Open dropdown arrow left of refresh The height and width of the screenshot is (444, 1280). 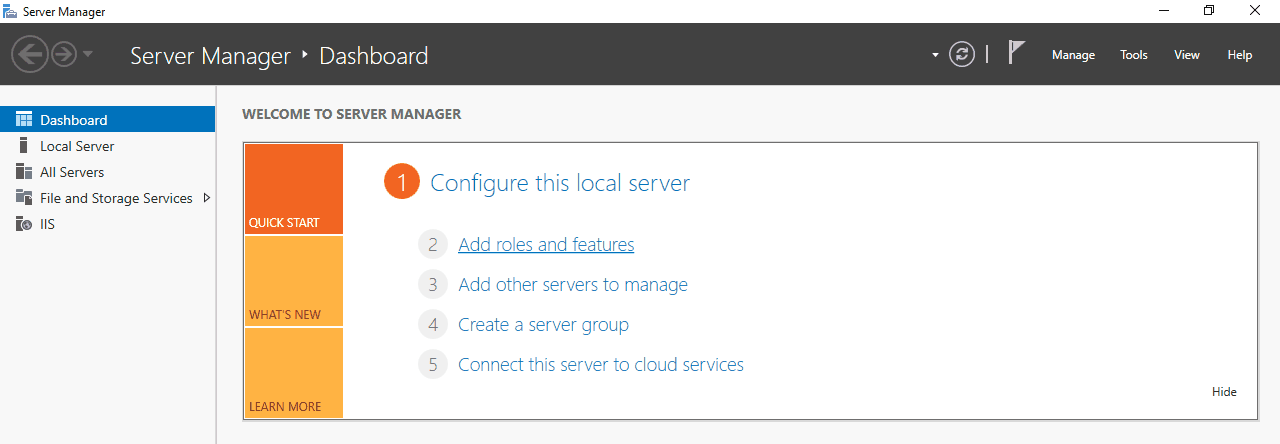(x=935, y=55)
